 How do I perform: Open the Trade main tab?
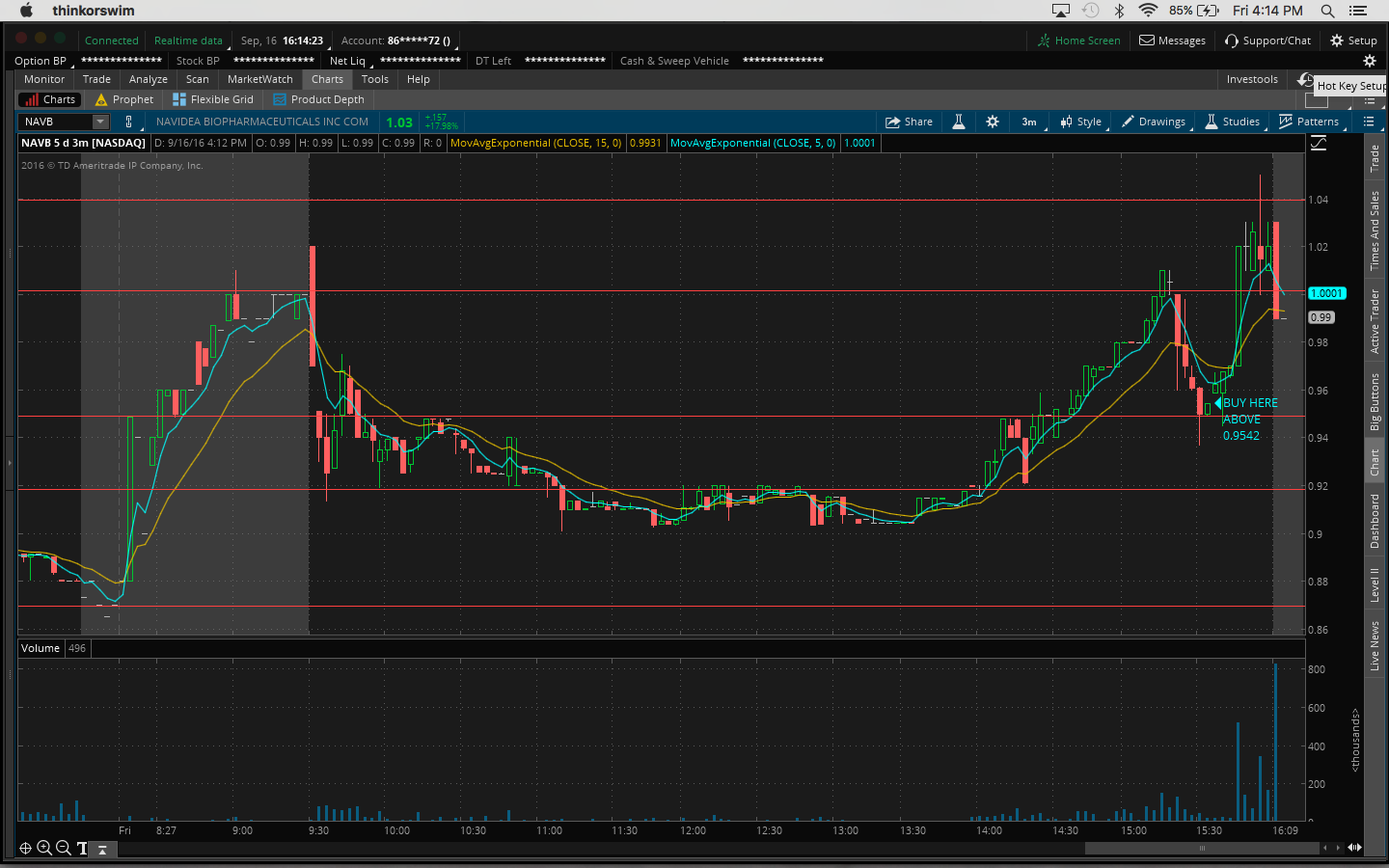tap(96, 79)
